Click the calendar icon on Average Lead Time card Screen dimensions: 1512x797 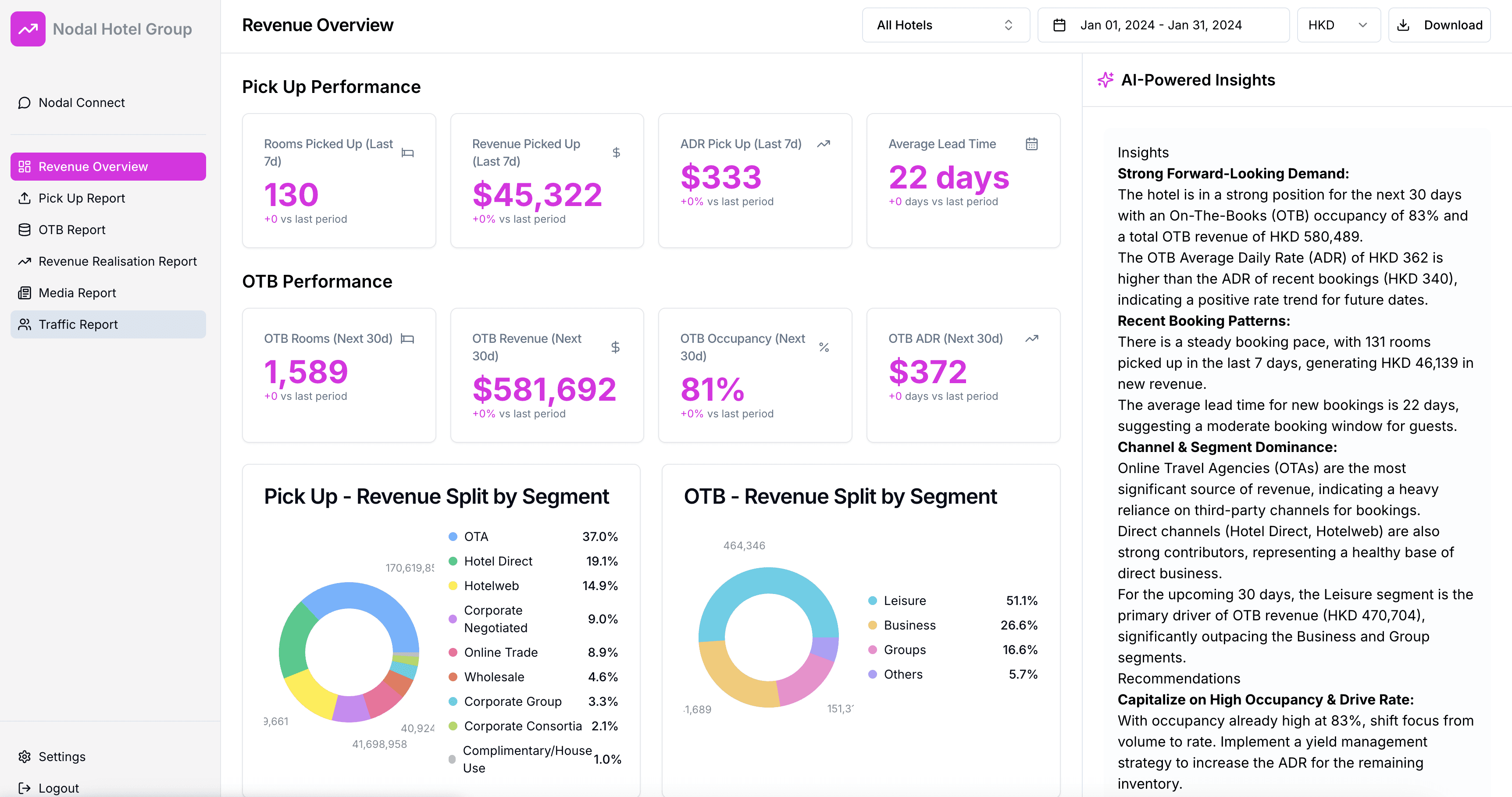[x=1032, y=144]
